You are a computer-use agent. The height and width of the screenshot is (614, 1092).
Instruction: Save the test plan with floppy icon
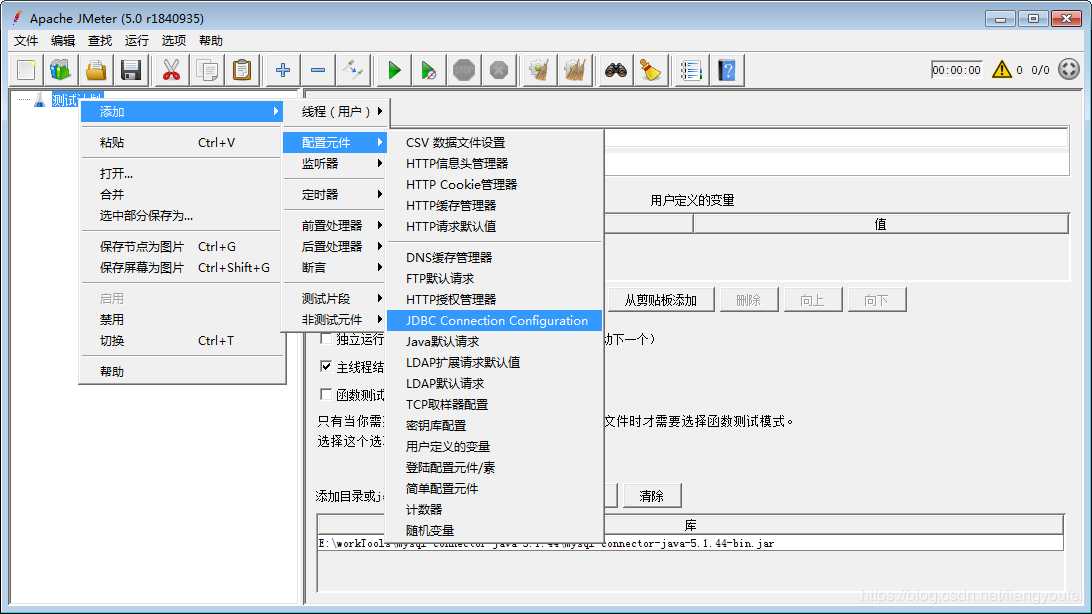[x=131, y=70]
